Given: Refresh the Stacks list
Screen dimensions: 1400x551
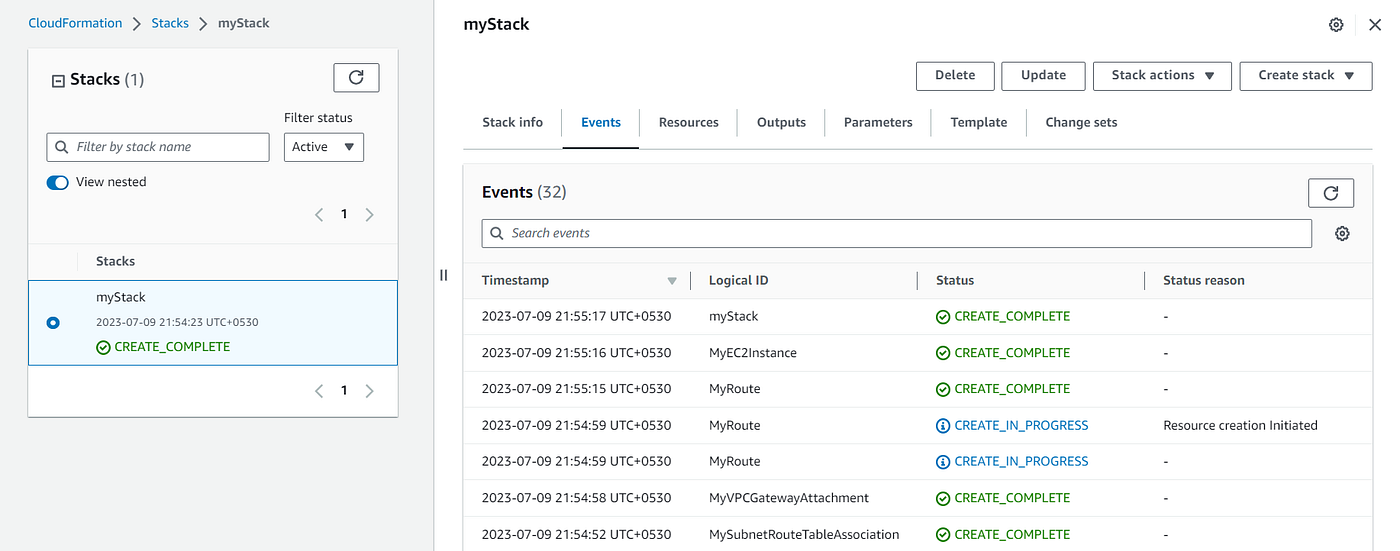Looking at the screenshot, I should tap(356, 78).
